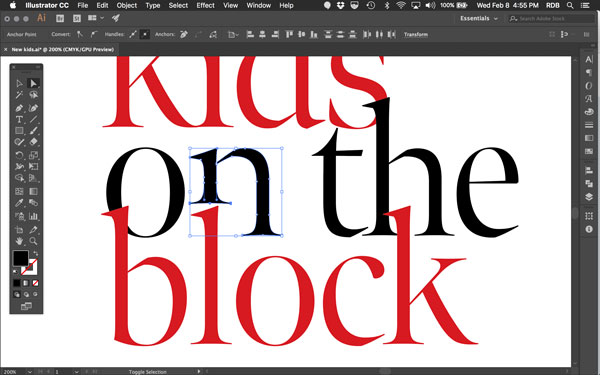Swap fill and stroke colors
This screenshot has height=375, width=600.
pyautogui.click(x=35, y=253)
